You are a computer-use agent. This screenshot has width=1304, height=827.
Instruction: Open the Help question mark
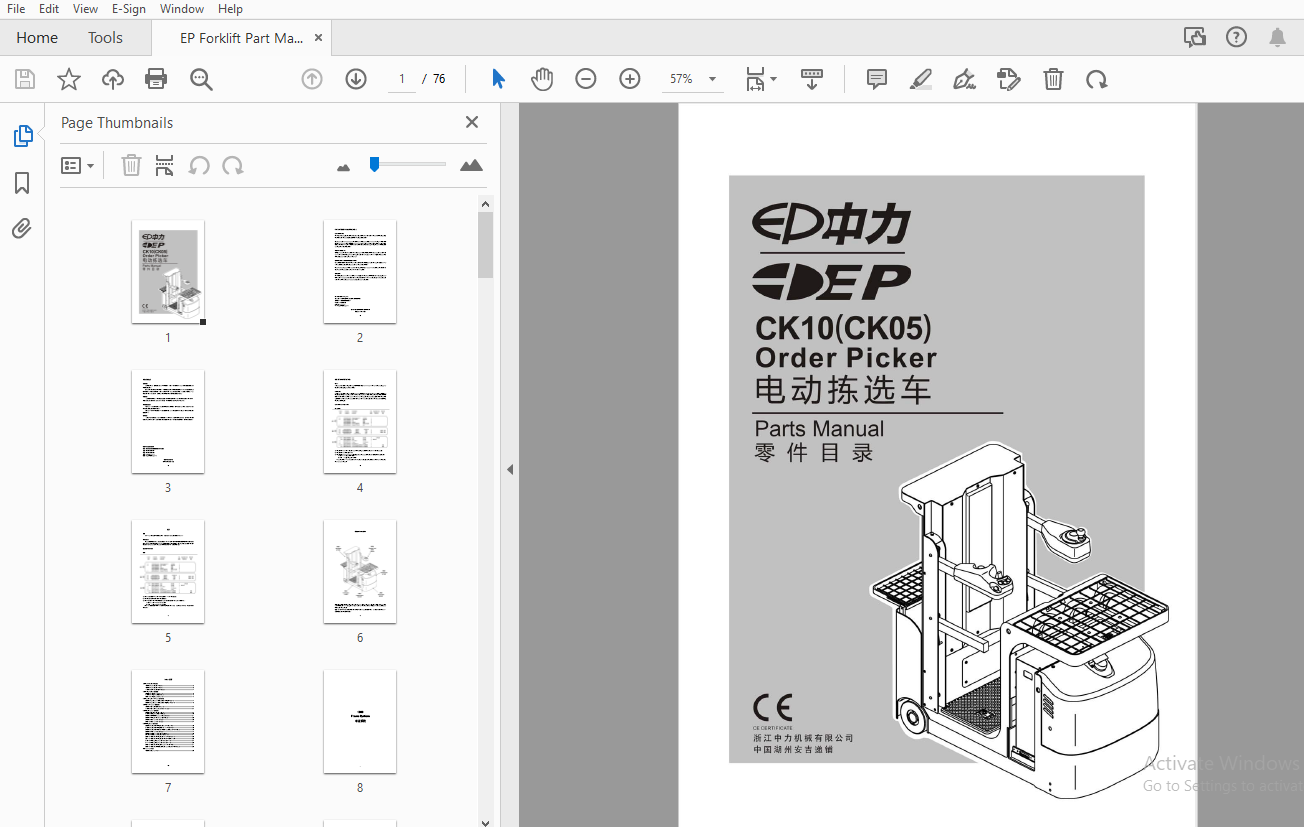tap(1236, 37)
